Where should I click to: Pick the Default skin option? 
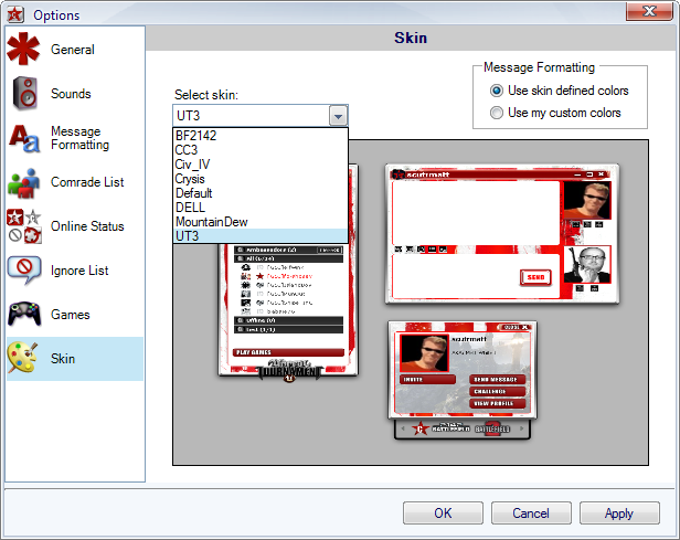(260, 193)
